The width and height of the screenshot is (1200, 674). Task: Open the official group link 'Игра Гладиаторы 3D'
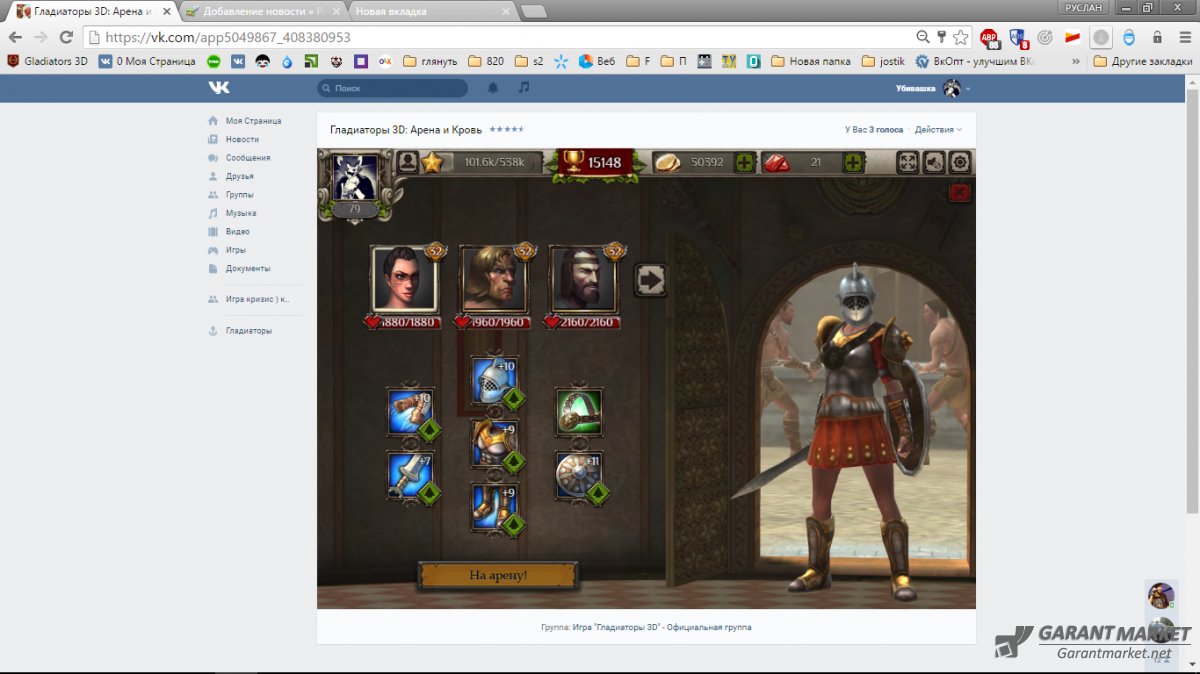(662, 627)
